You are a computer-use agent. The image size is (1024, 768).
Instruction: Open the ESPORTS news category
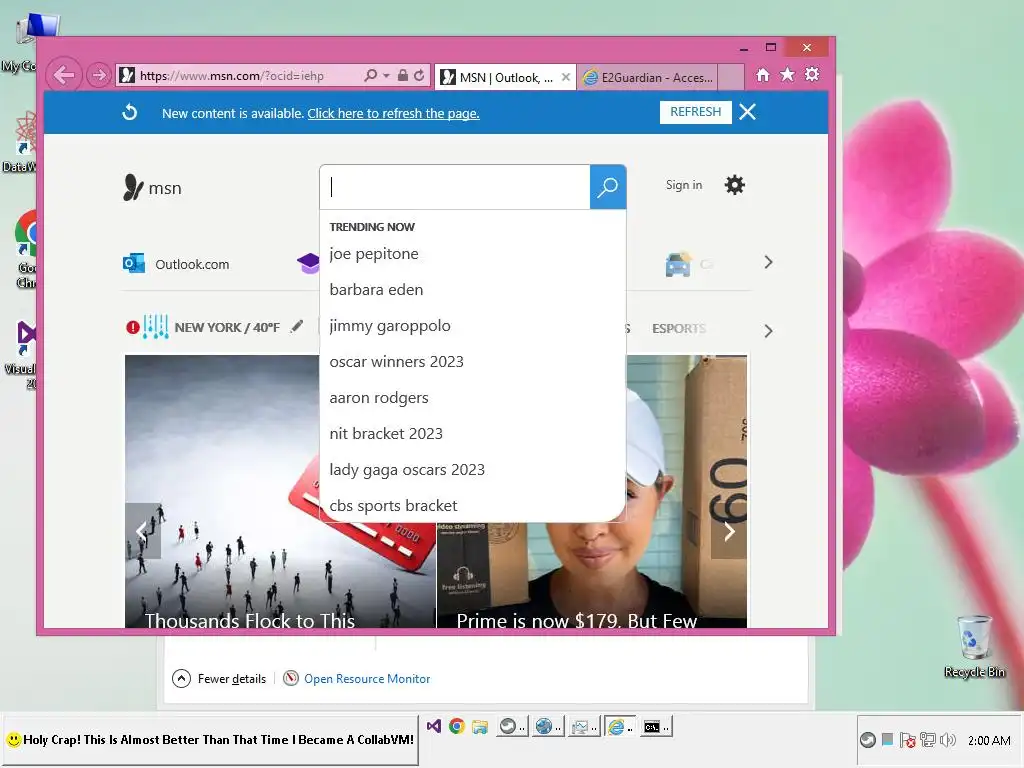pyautogui.click(x=679, y=328)
